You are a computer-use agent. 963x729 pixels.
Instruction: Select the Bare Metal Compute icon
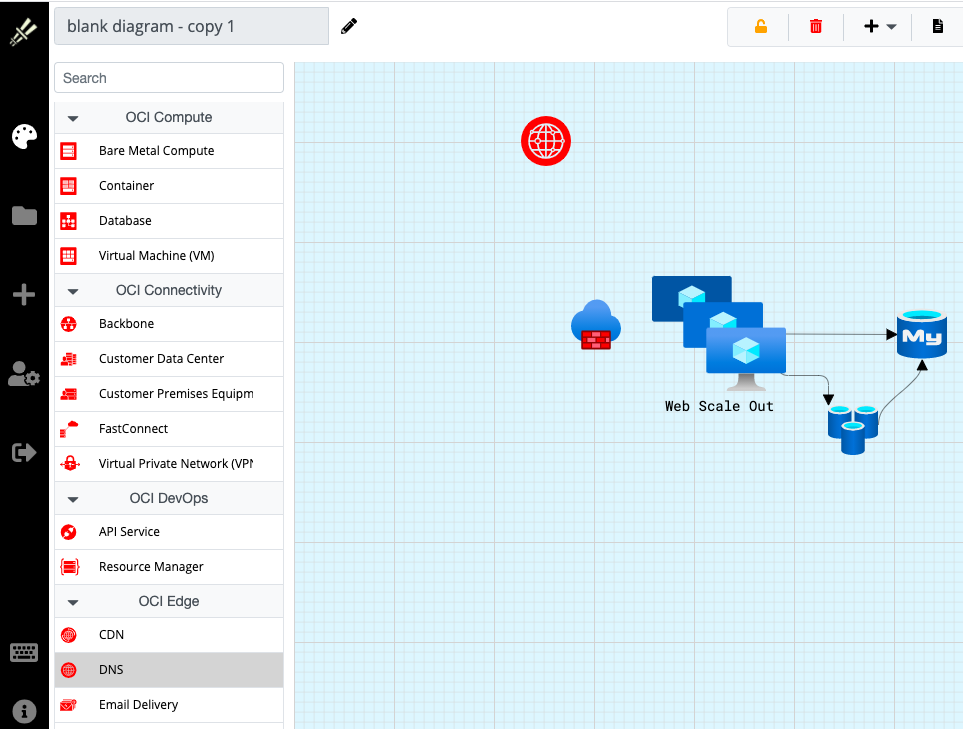pos(69,151)
